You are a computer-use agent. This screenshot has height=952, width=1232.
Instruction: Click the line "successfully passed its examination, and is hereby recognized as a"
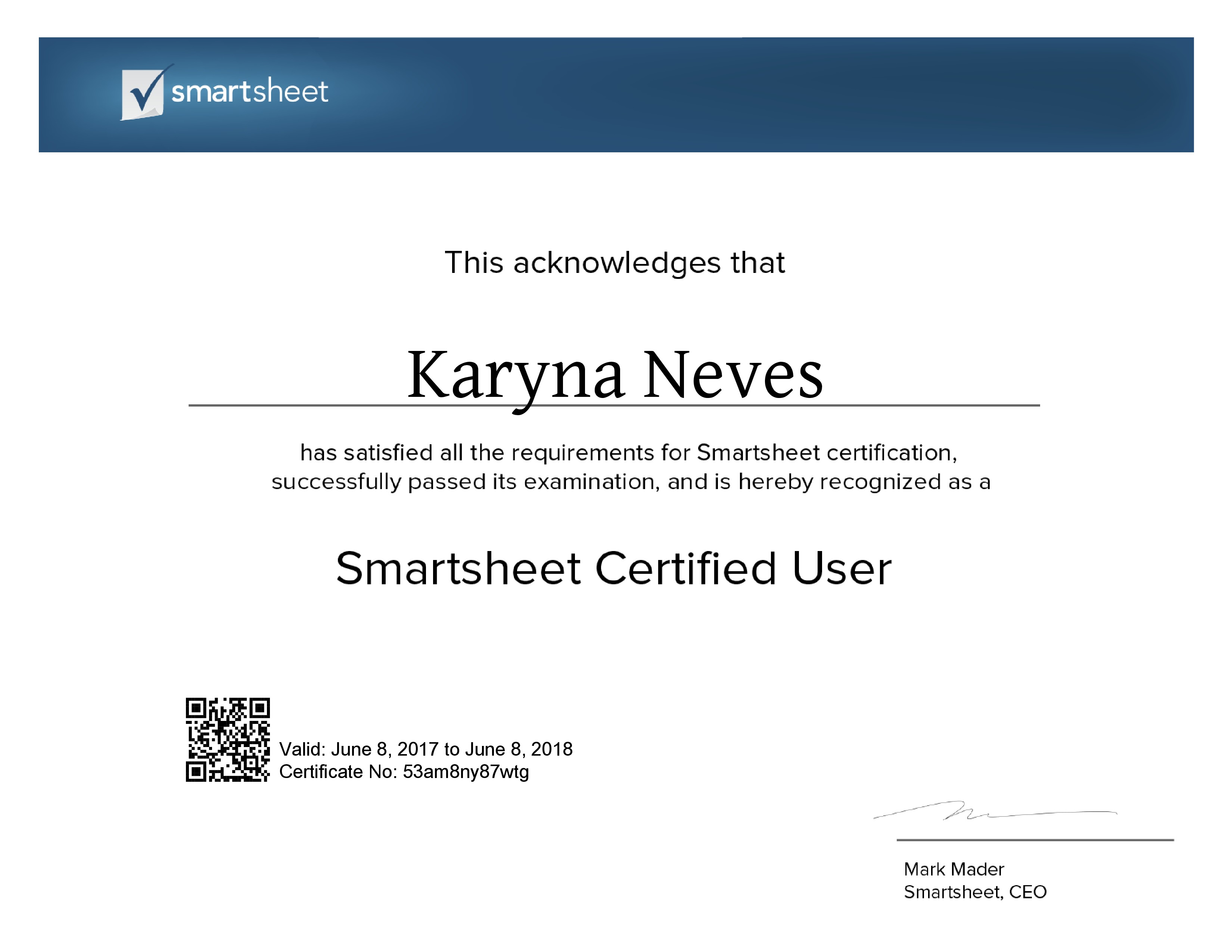click(x=631, y=482)
